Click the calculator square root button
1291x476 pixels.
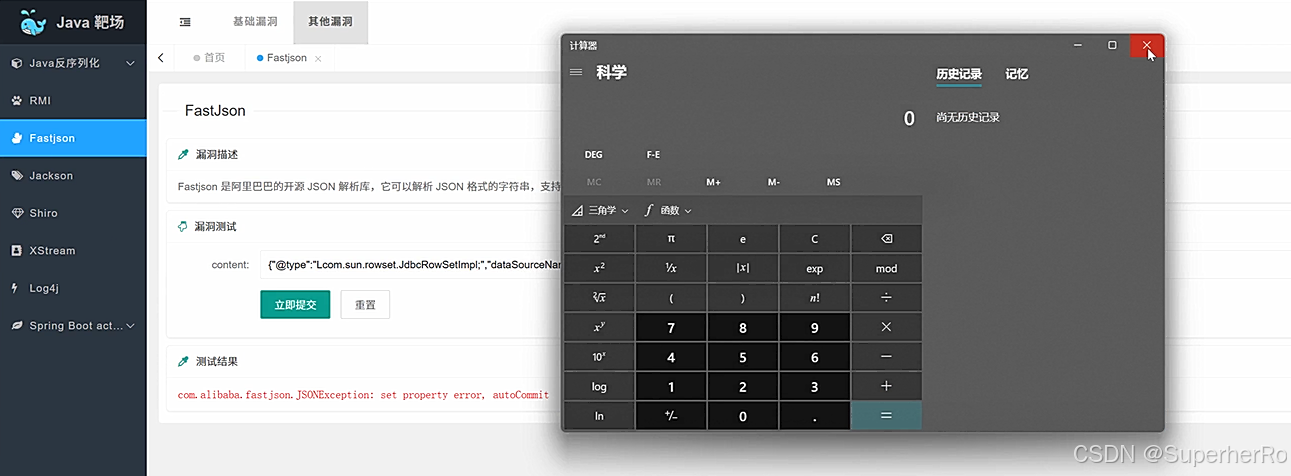[599, 297]
